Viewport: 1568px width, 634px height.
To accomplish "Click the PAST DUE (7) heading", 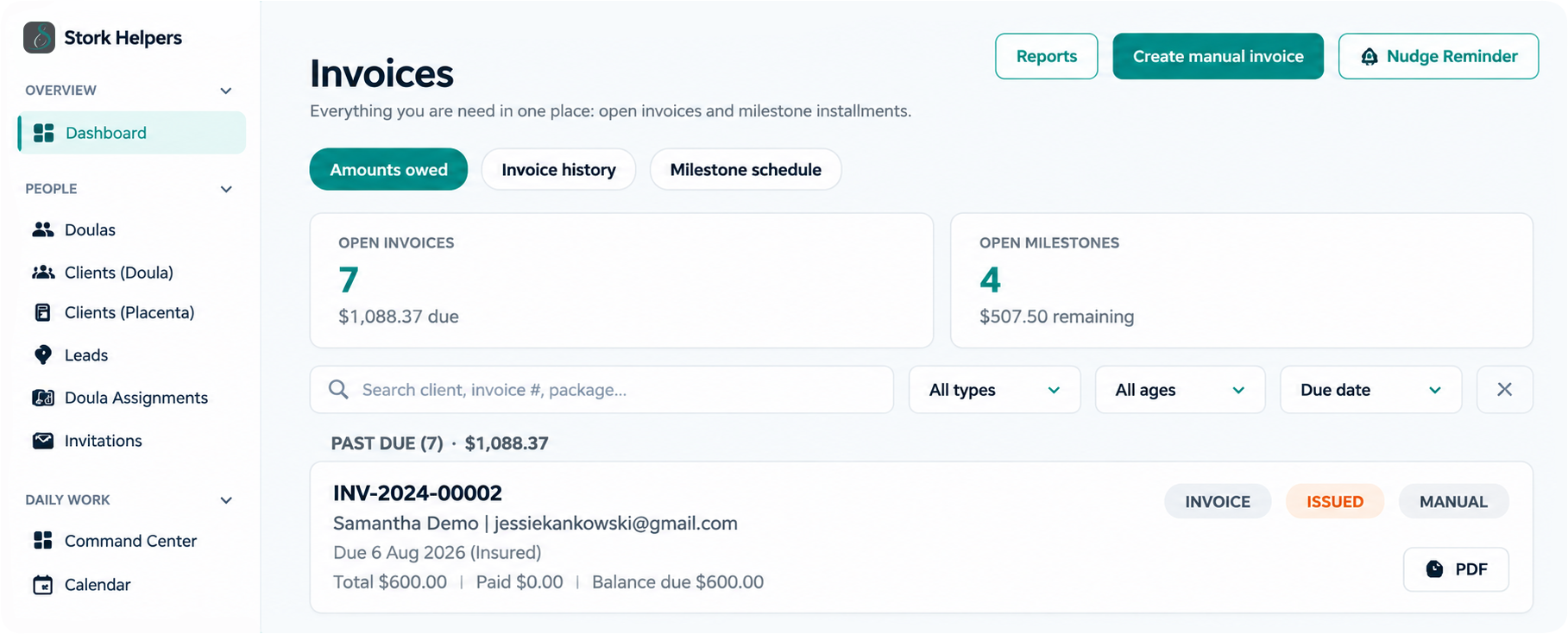I will (x=387, y=443).
